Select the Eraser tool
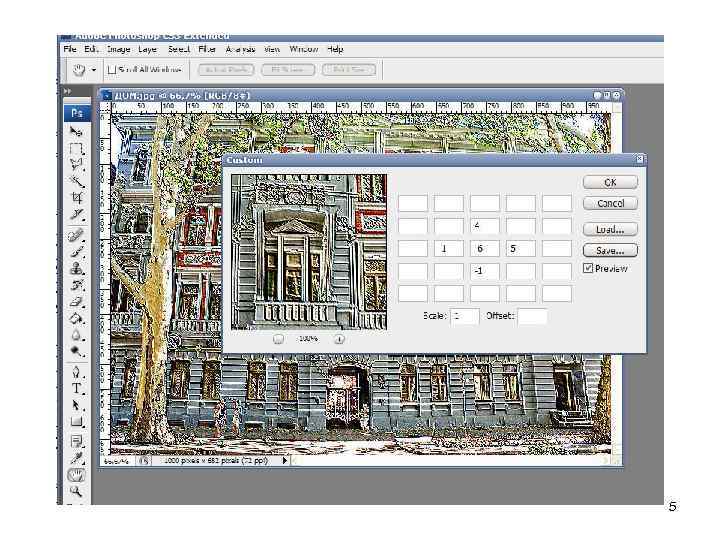 (x=76, y=301)
